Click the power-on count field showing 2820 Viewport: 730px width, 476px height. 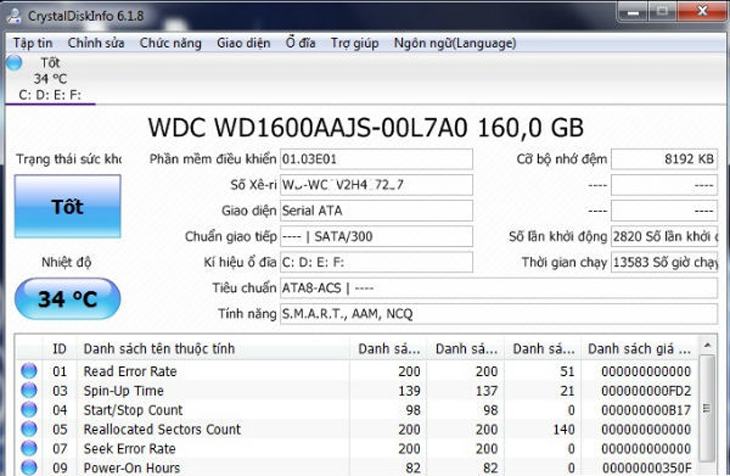point(664,237)
